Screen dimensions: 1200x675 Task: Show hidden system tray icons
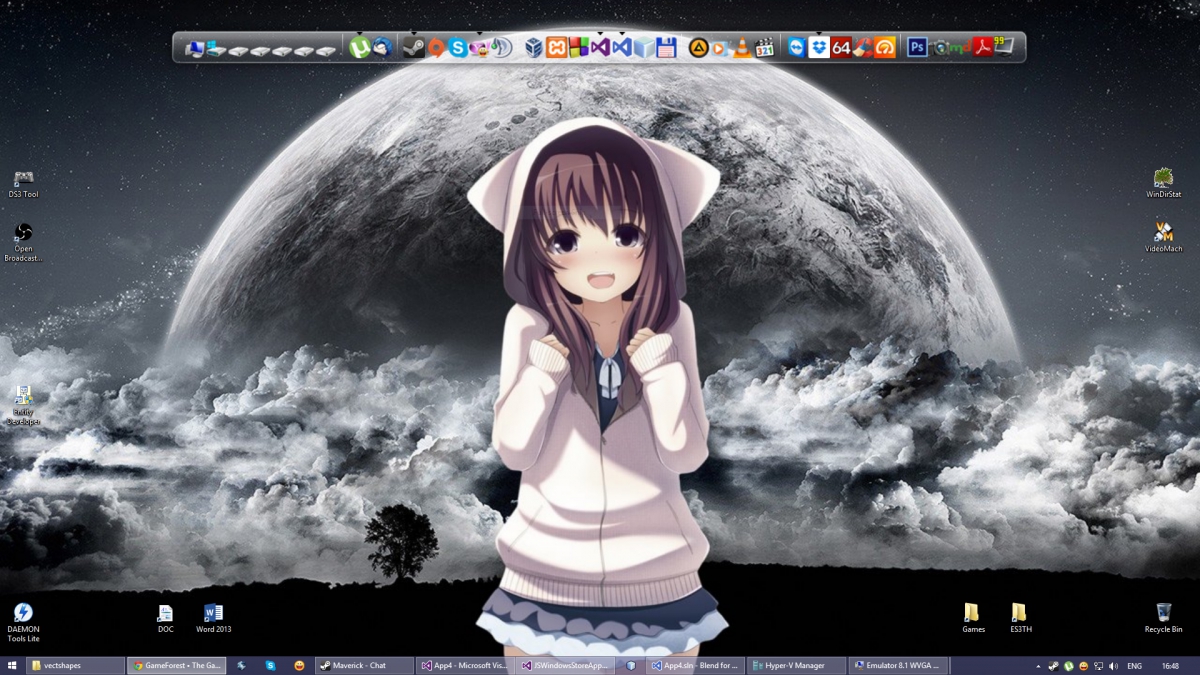[1038, 666]
